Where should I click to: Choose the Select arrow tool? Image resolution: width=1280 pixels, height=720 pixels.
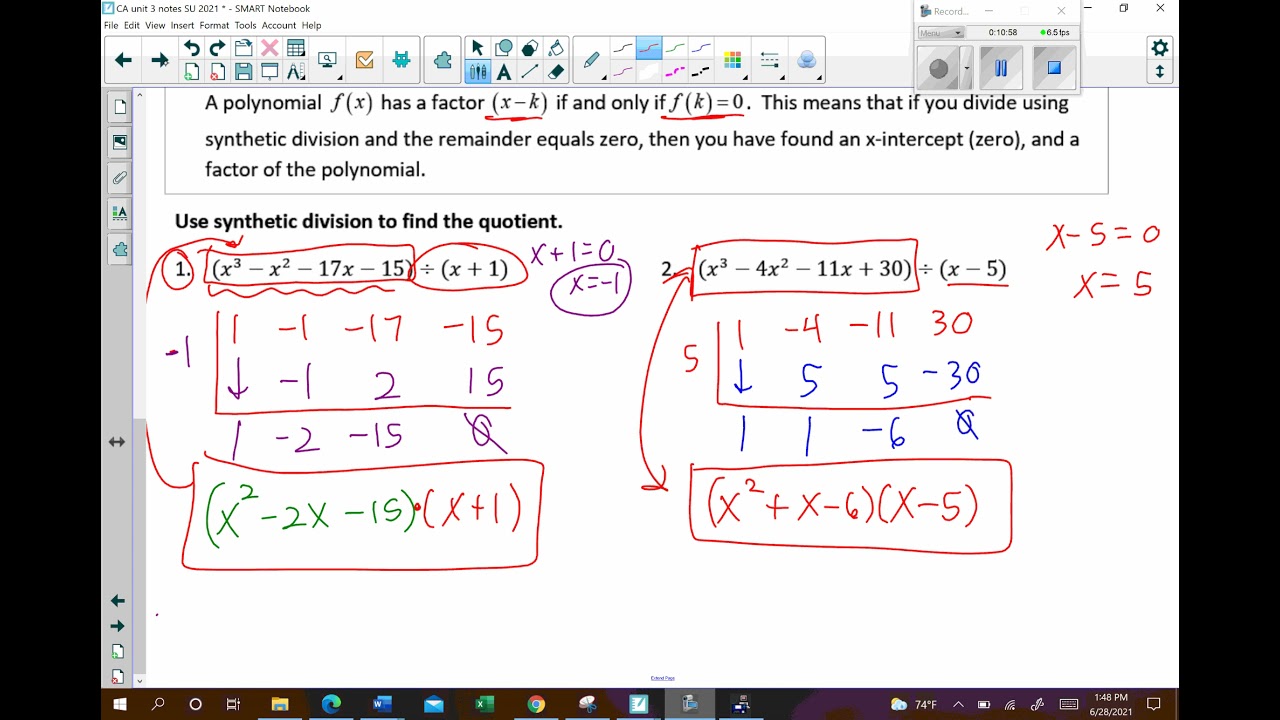tap(478, 48)
